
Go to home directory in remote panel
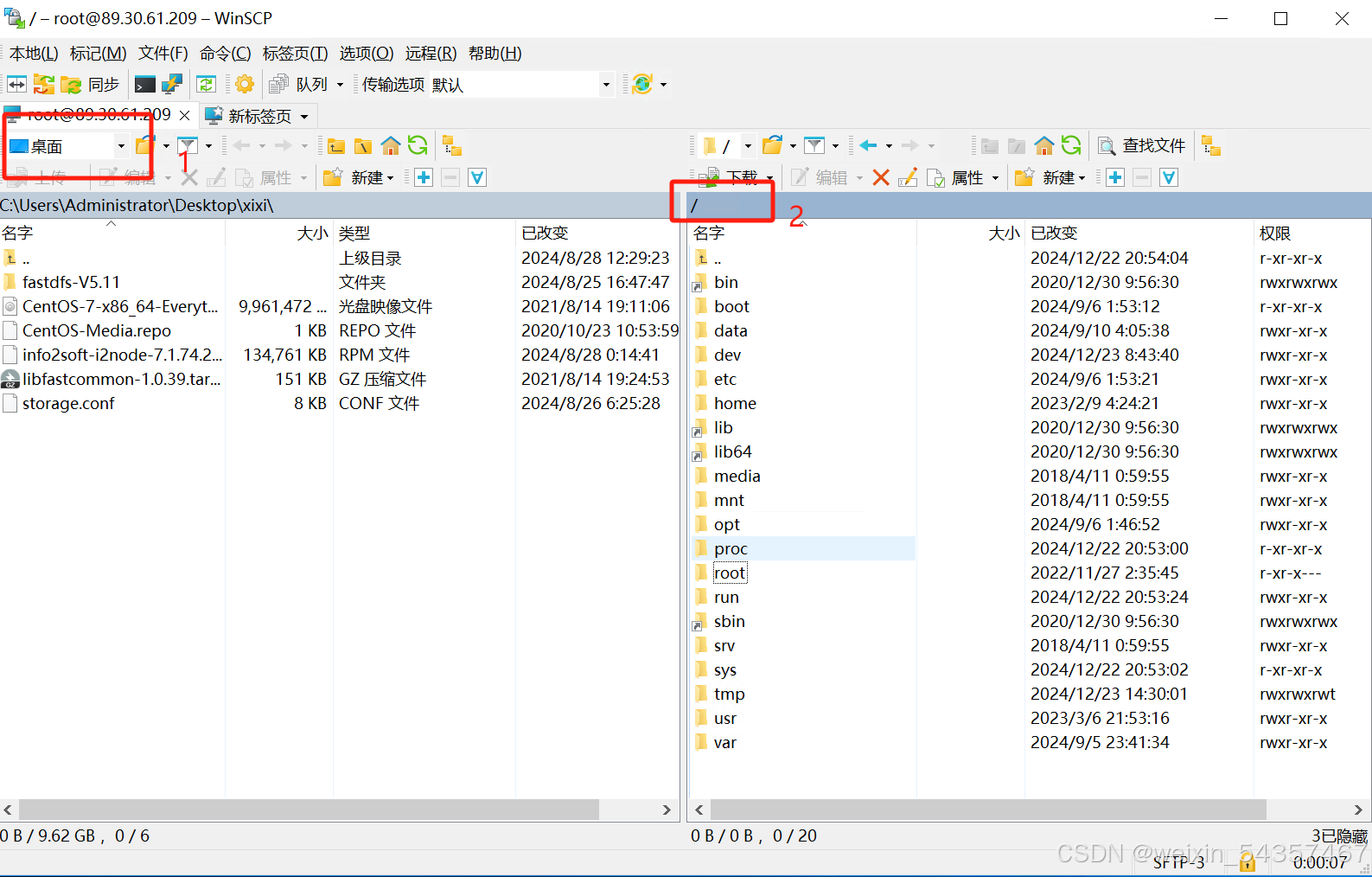pyautogui.click(x=1044, y=145)
